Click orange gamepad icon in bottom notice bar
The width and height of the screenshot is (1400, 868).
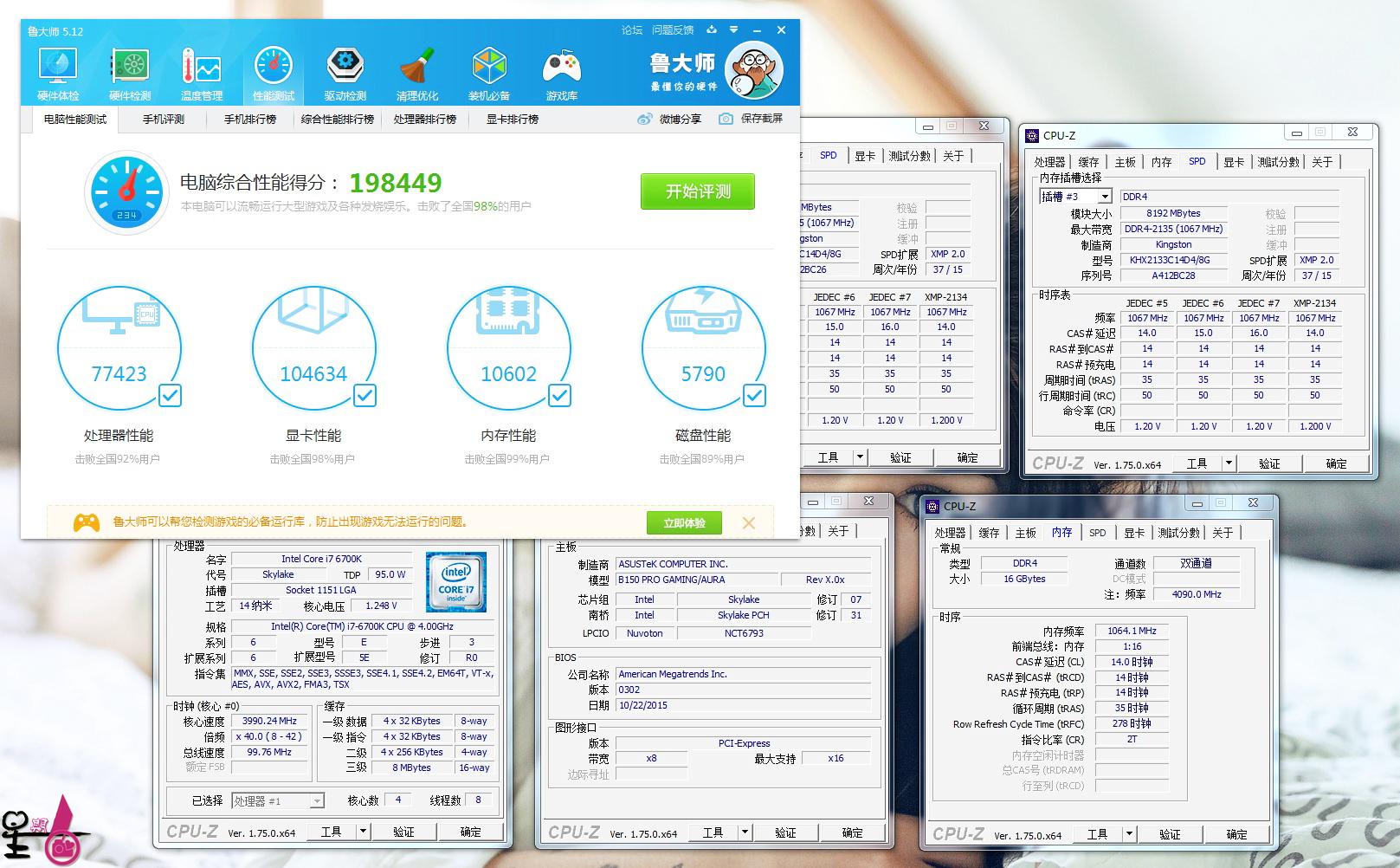[86, 522]
